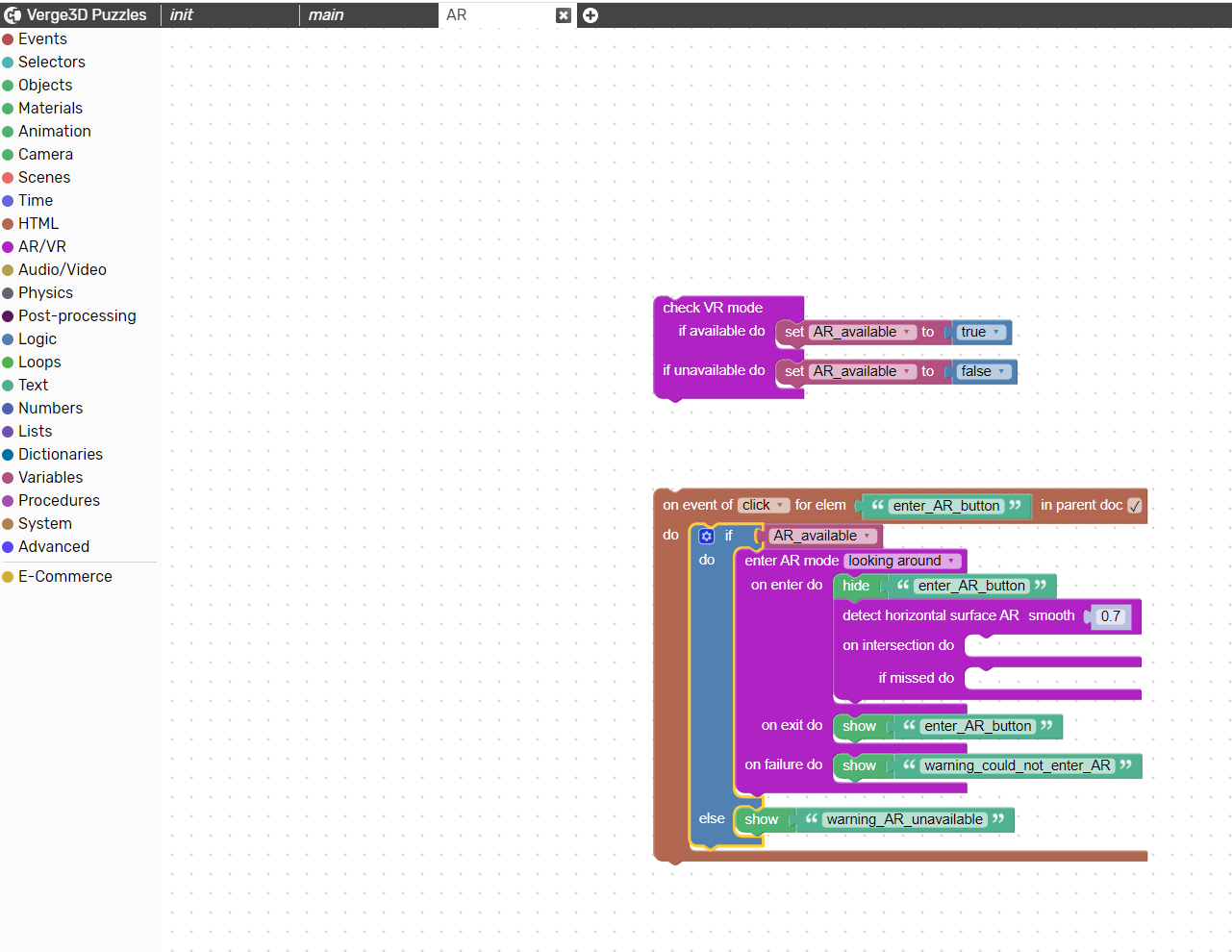Screen dimensions: 1232x952
Task: Close the AR tab
Action: (x=564, y=15)
